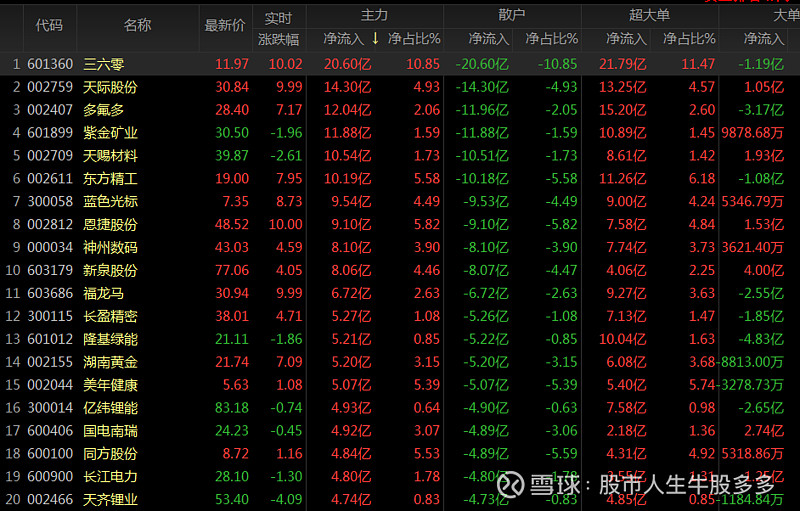Click stock code 300058
This screenshot has width=800, height=511.
pyautogui.click(x=50, y=201)
